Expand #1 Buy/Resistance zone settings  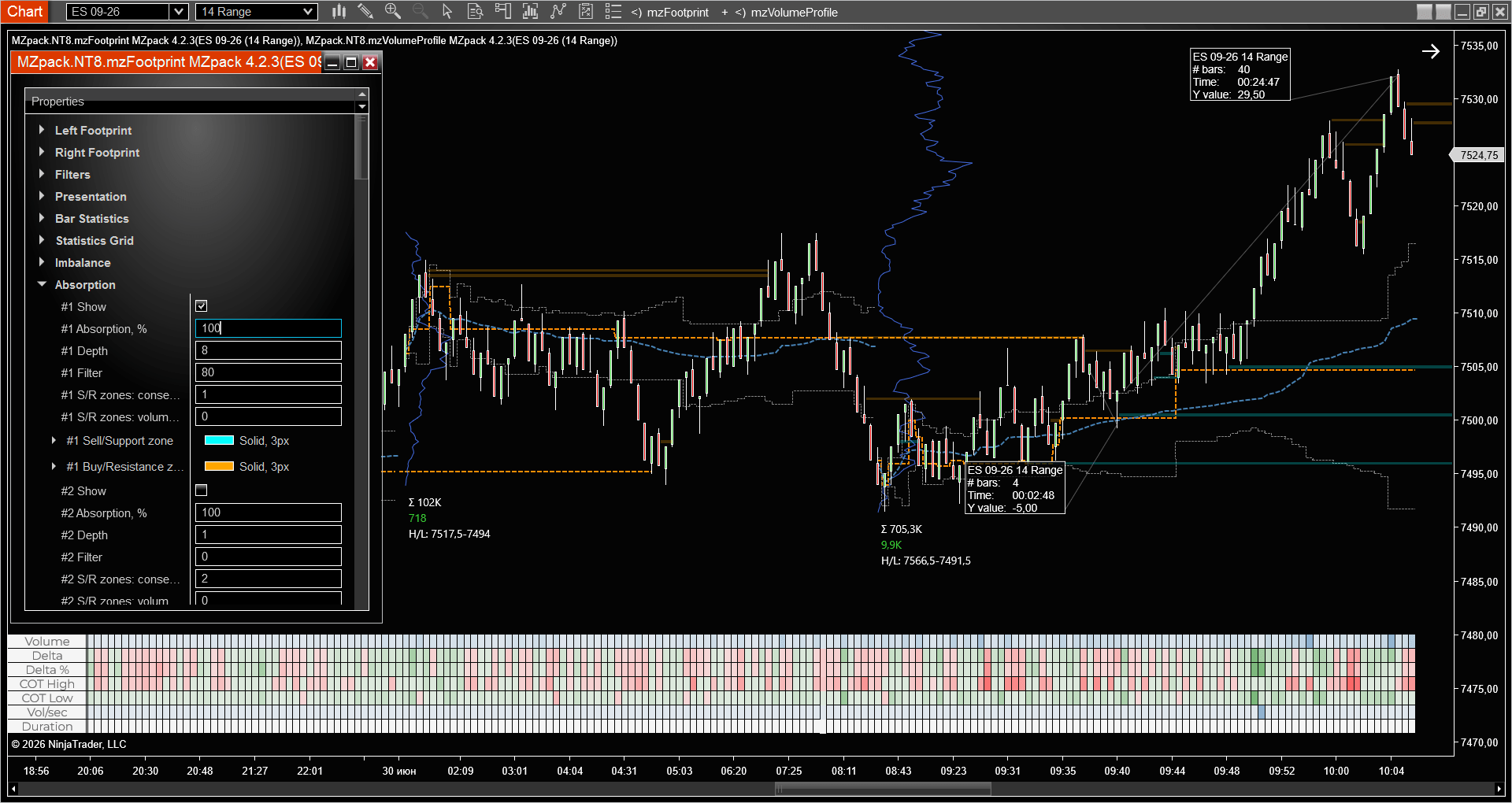(54, 466)
